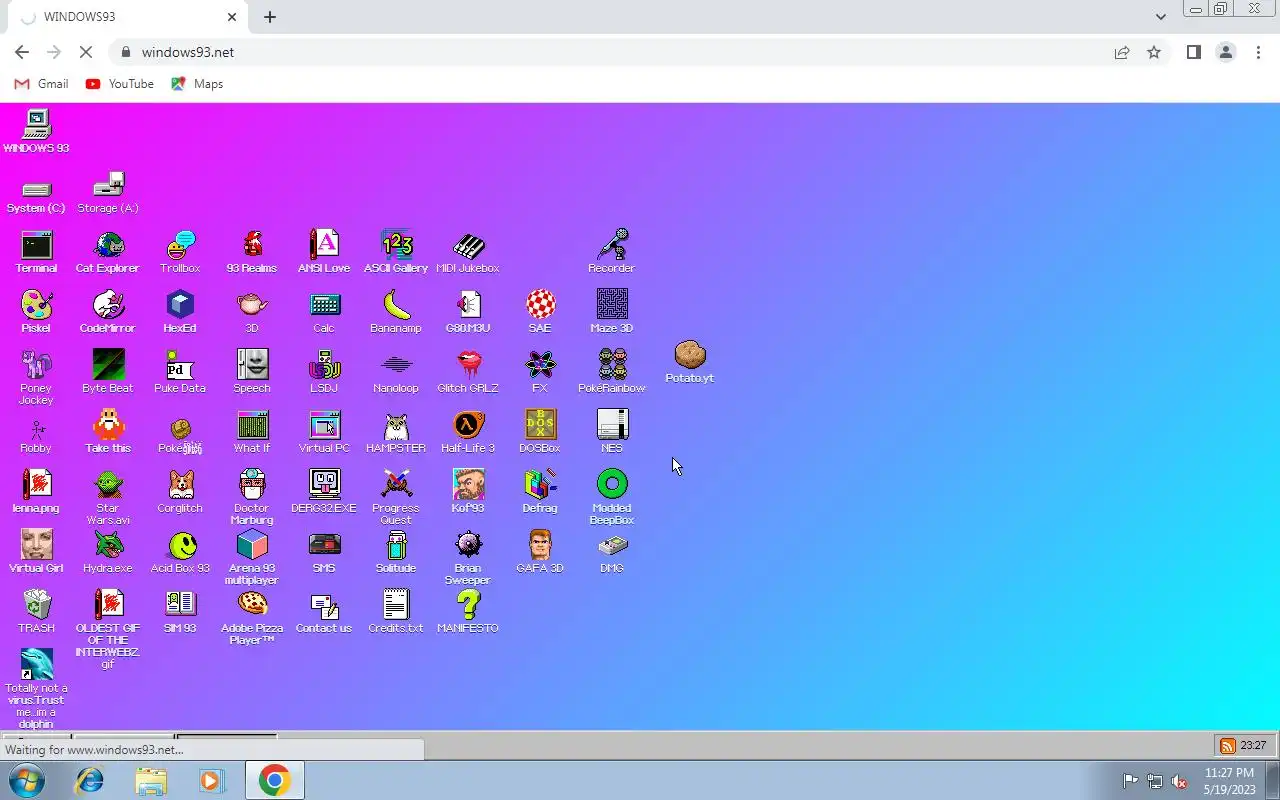Open Maps bookmark
Screen dimensions: 1280x800
pyautogui.click(x=197, y=84)
